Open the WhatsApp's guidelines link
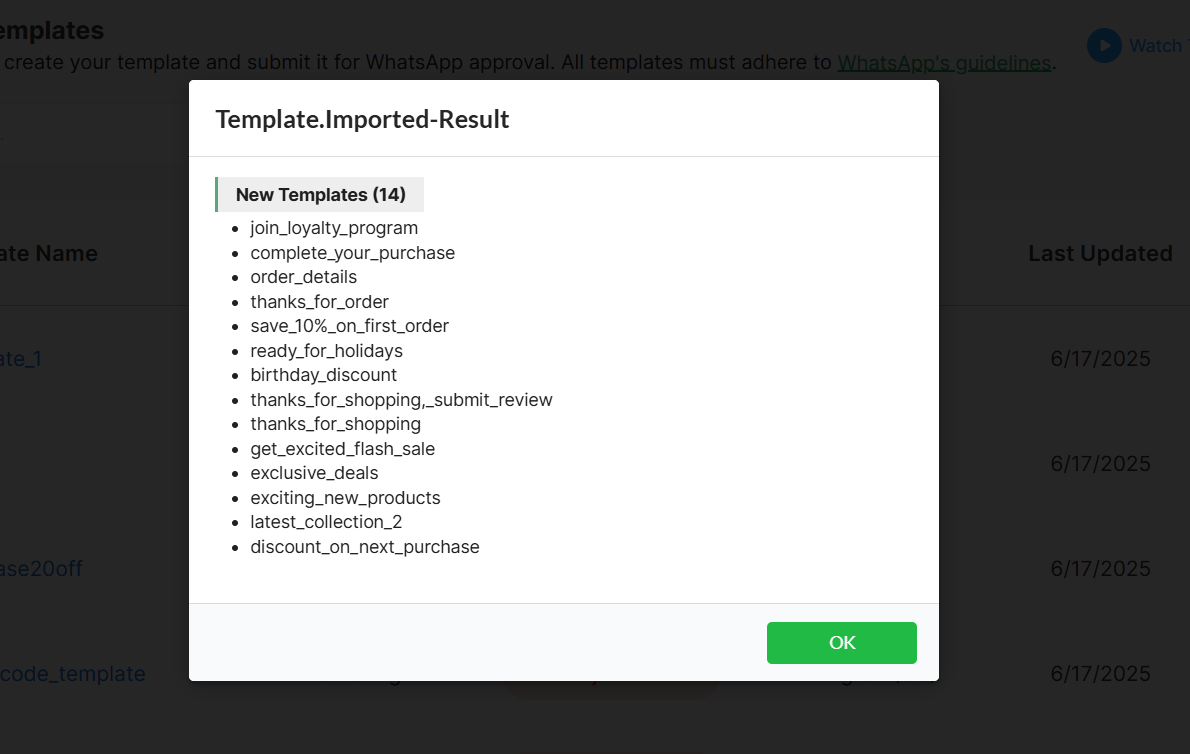The height and width of the screenshot is (754, 1190). 944,62
